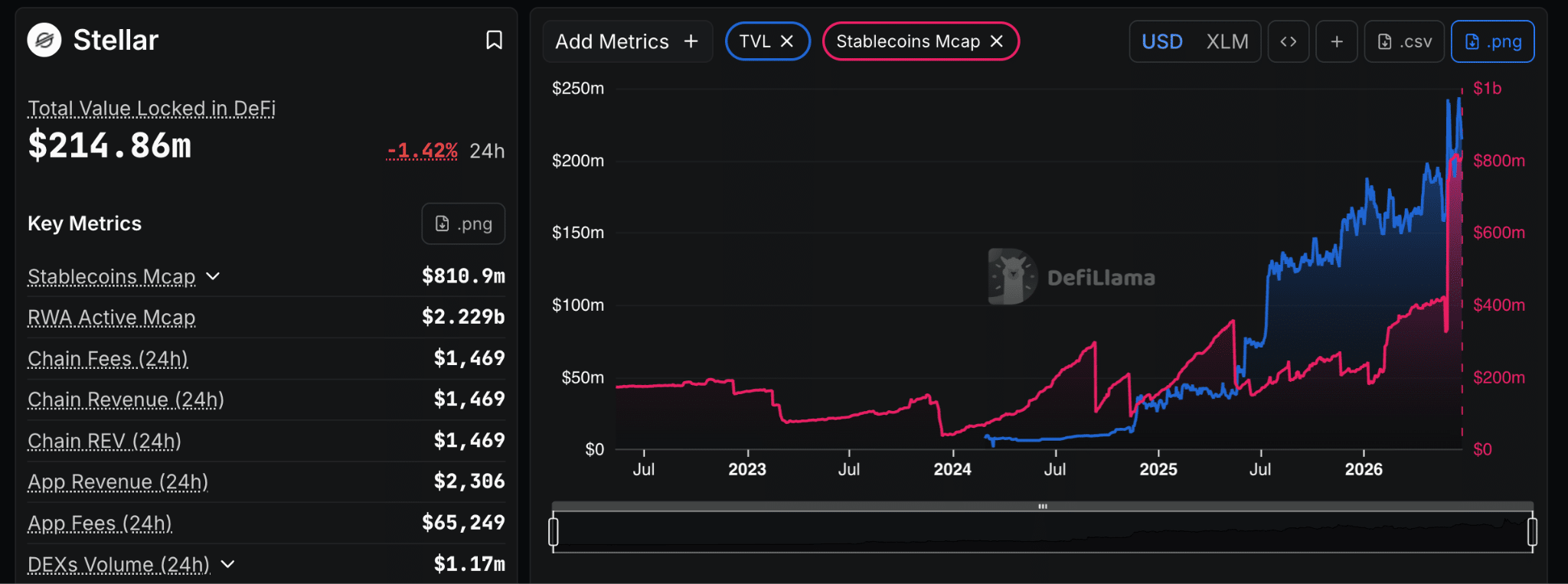The height and width of the screenshot is (584, 1568).
Task: Click the Key Metrics heading
Action: (x=85, y=223)
